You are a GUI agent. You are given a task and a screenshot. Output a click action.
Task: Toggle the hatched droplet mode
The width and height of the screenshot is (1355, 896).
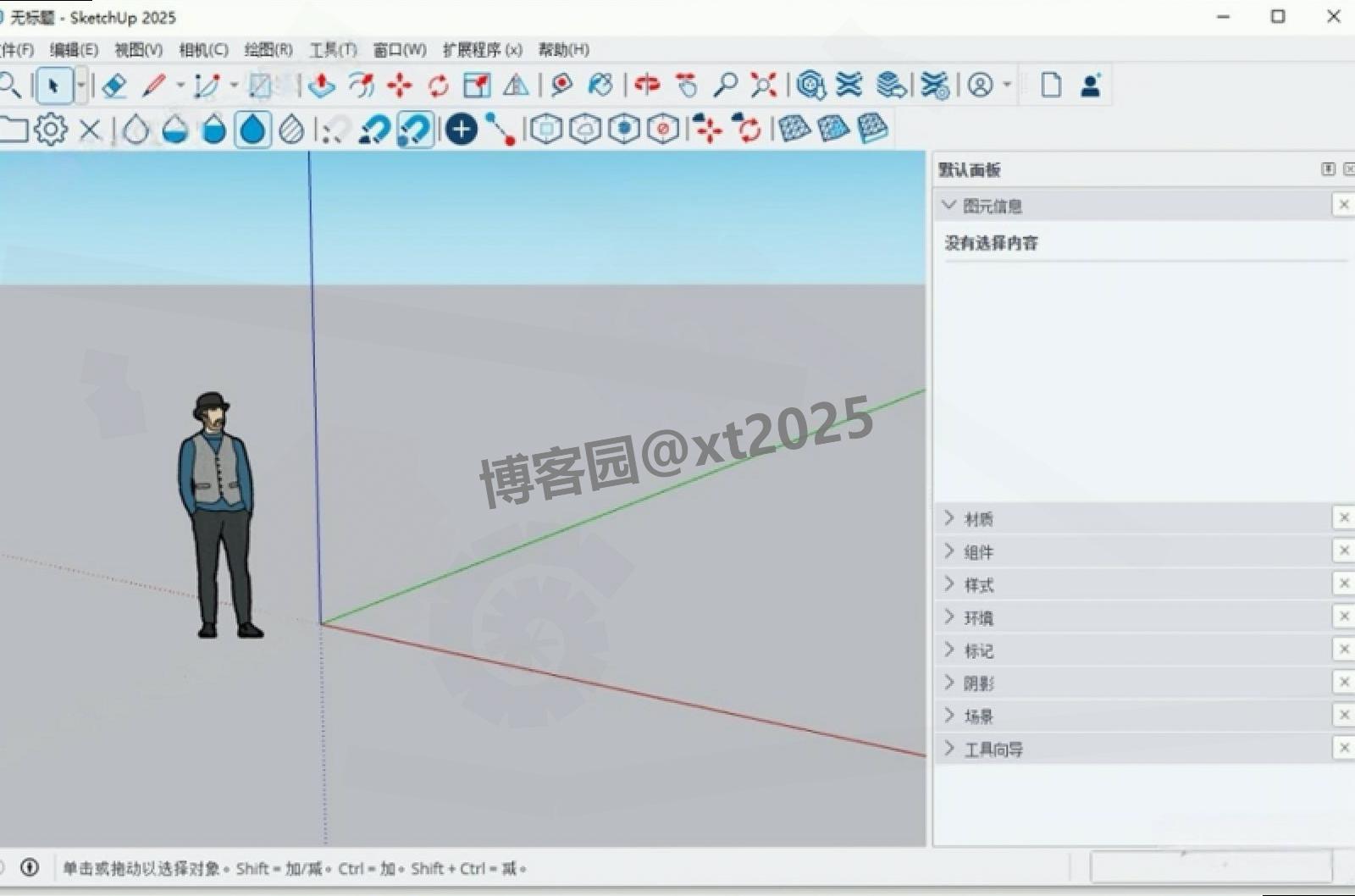(291, 130)
